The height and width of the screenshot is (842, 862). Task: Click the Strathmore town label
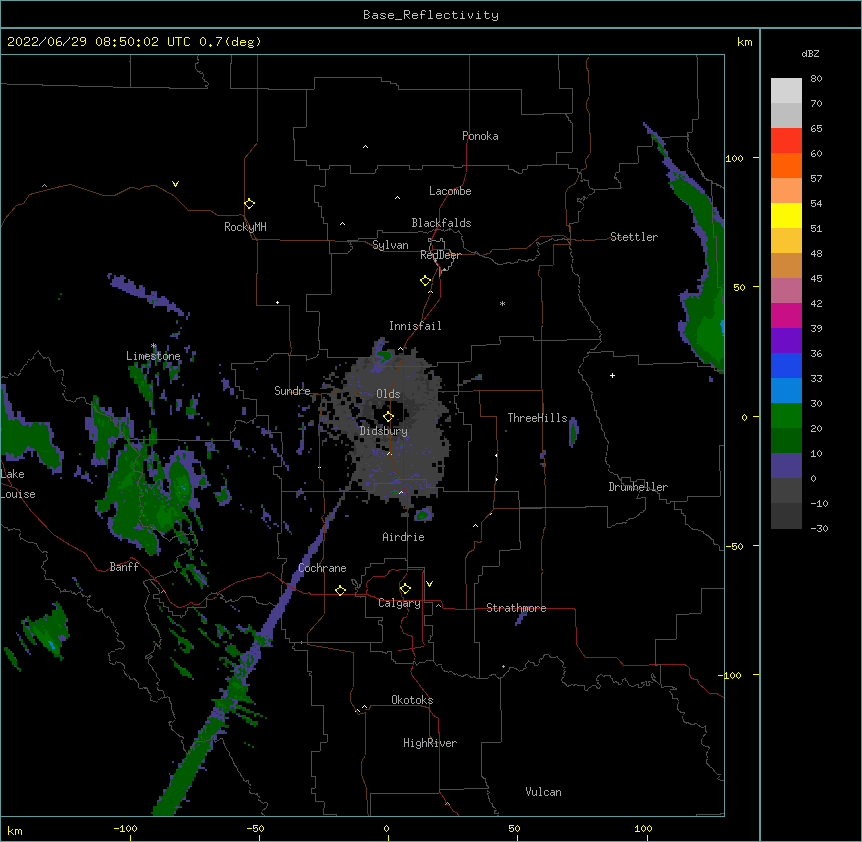[x=516, y=608]
